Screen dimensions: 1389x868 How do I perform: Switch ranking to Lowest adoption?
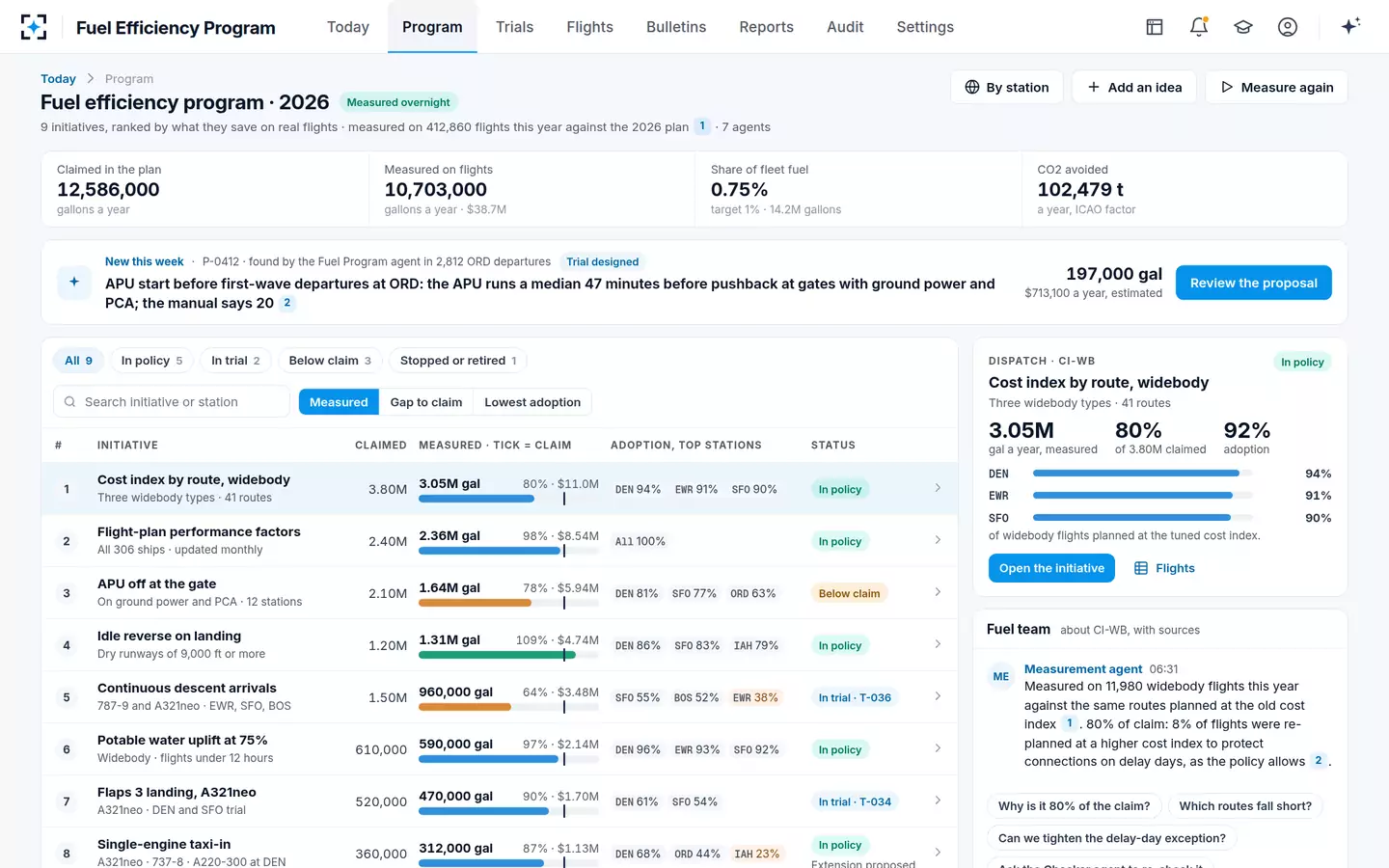[x=532, y=402]
